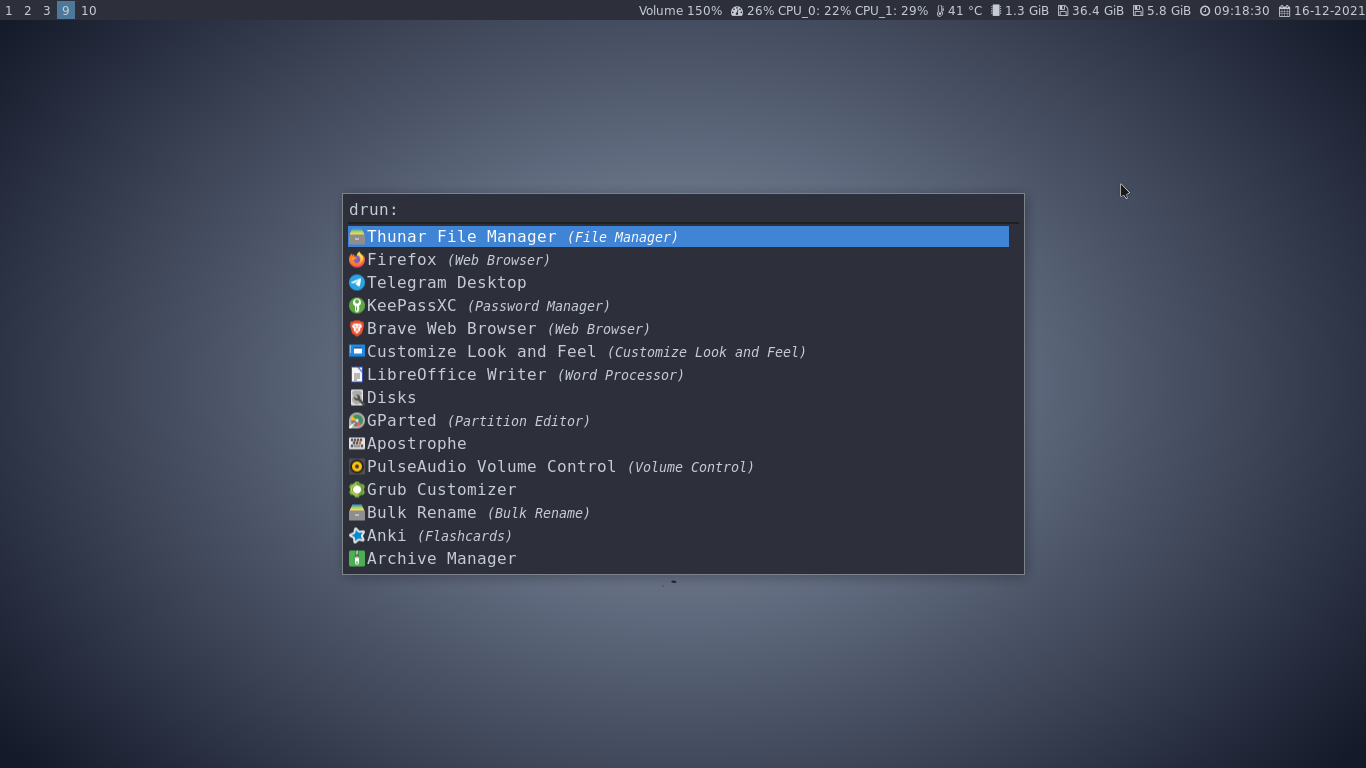Screen dimensions: 1366x768
Task: Select the active workspace 9
Action: coord(66,10)
